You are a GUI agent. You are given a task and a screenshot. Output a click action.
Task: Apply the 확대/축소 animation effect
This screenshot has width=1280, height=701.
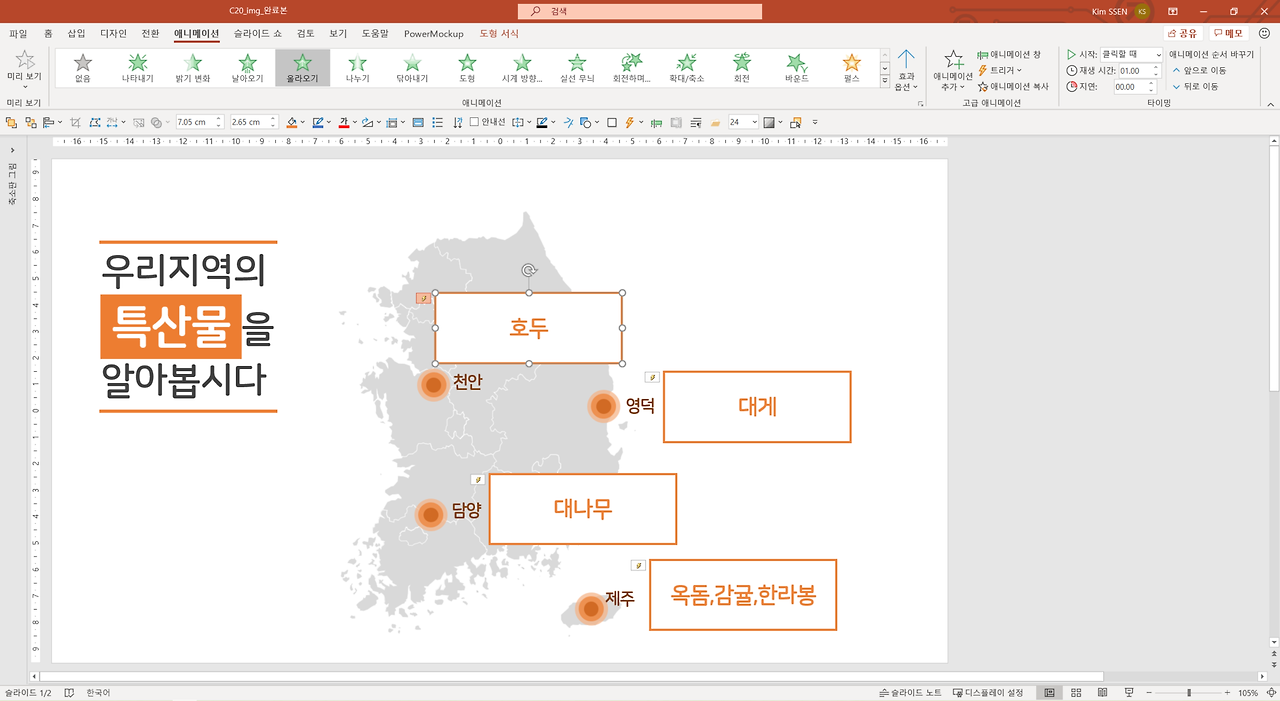click(x=687, y=68)
